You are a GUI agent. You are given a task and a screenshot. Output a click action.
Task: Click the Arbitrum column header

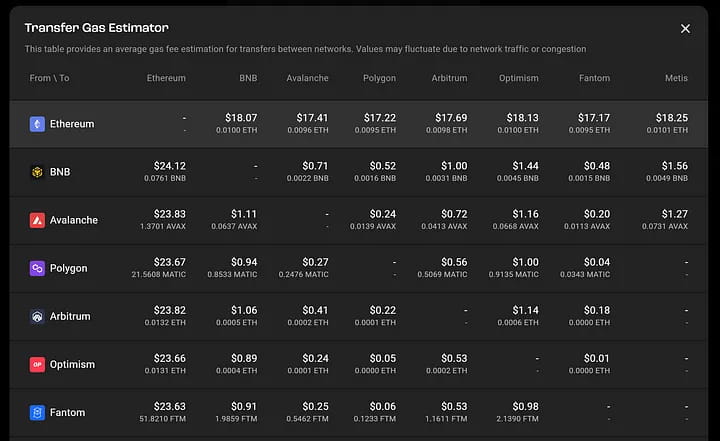[x=449, y=78]
